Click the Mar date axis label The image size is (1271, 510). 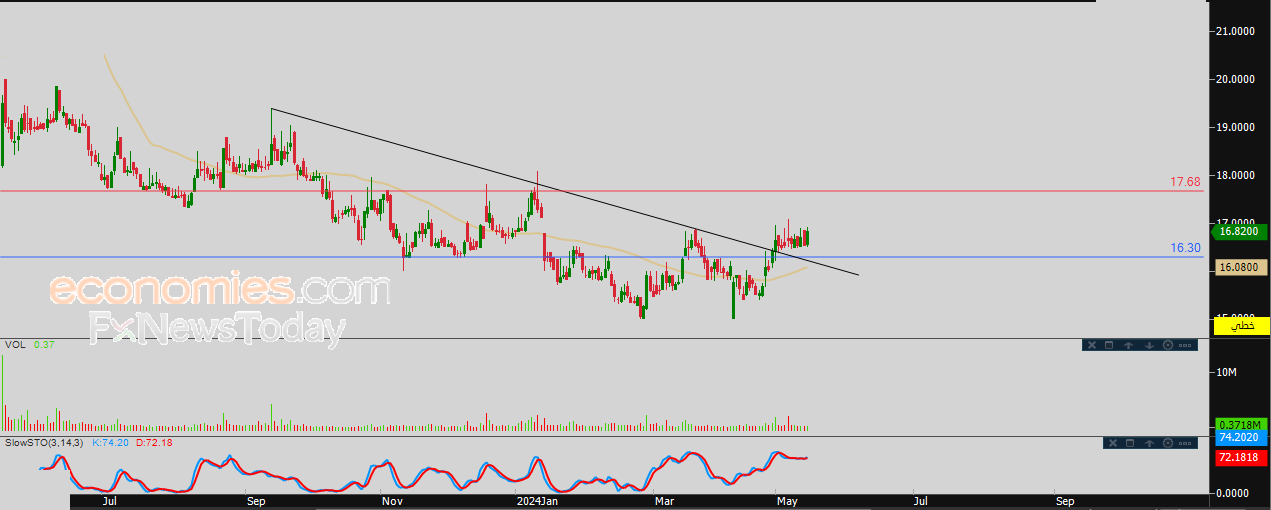665,501
